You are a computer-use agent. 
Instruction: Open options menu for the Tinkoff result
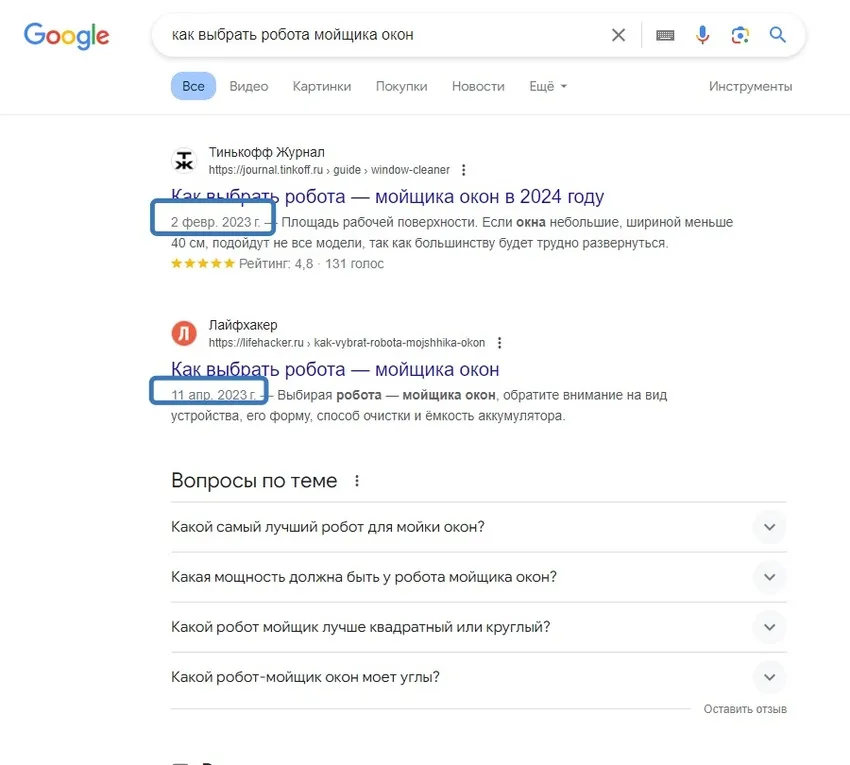click(463, 170)
